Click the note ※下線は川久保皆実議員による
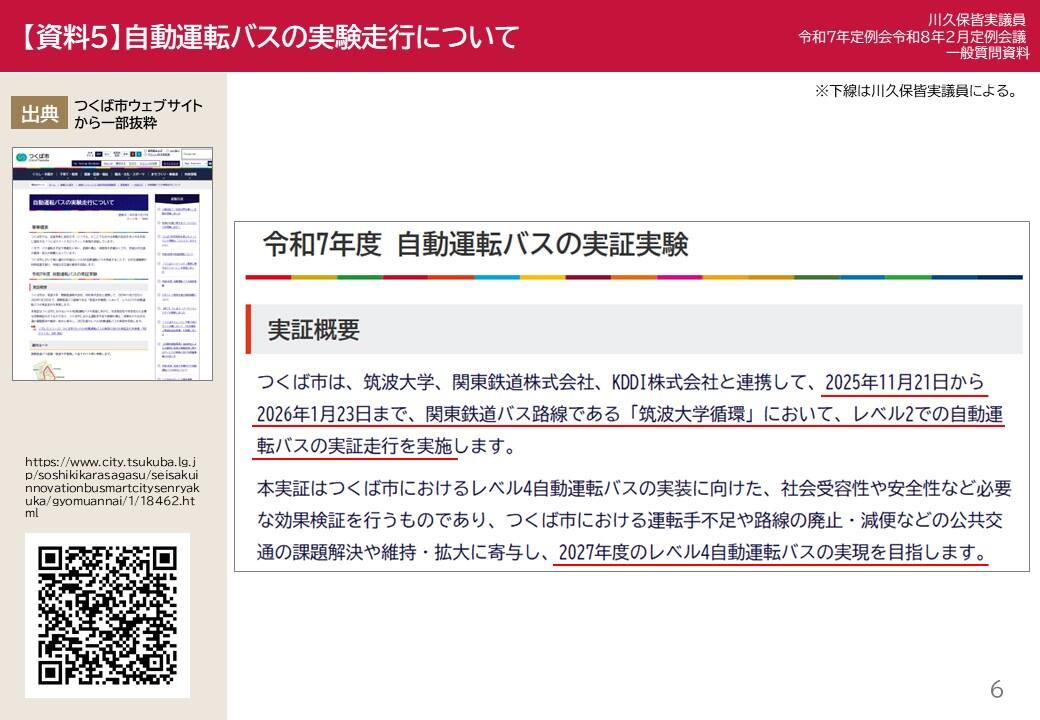 (916, 91)
